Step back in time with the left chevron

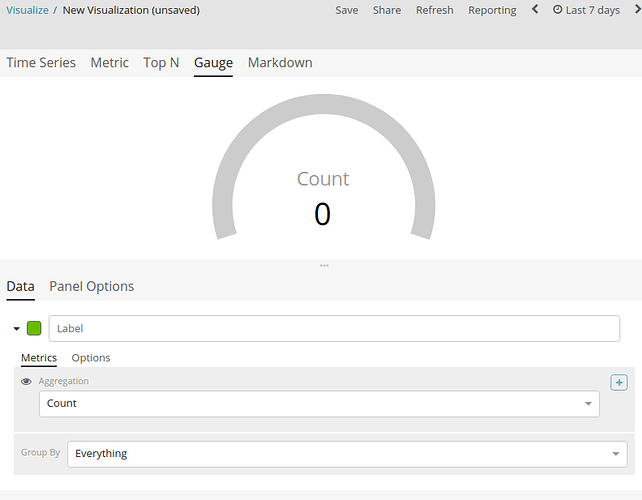coord(535,9)
